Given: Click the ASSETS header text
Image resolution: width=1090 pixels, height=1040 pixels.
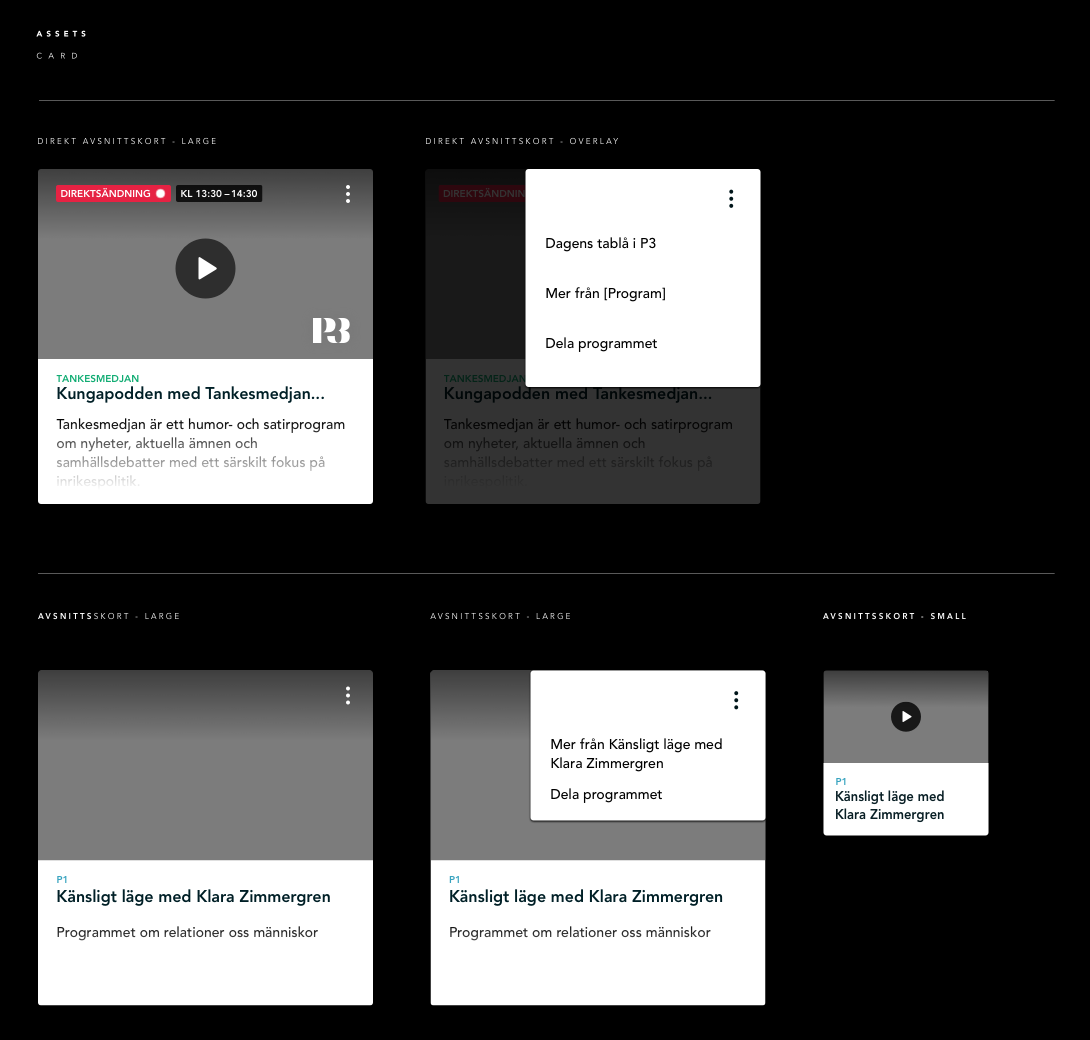Looking at the screenshot, I should click(62, 33).
